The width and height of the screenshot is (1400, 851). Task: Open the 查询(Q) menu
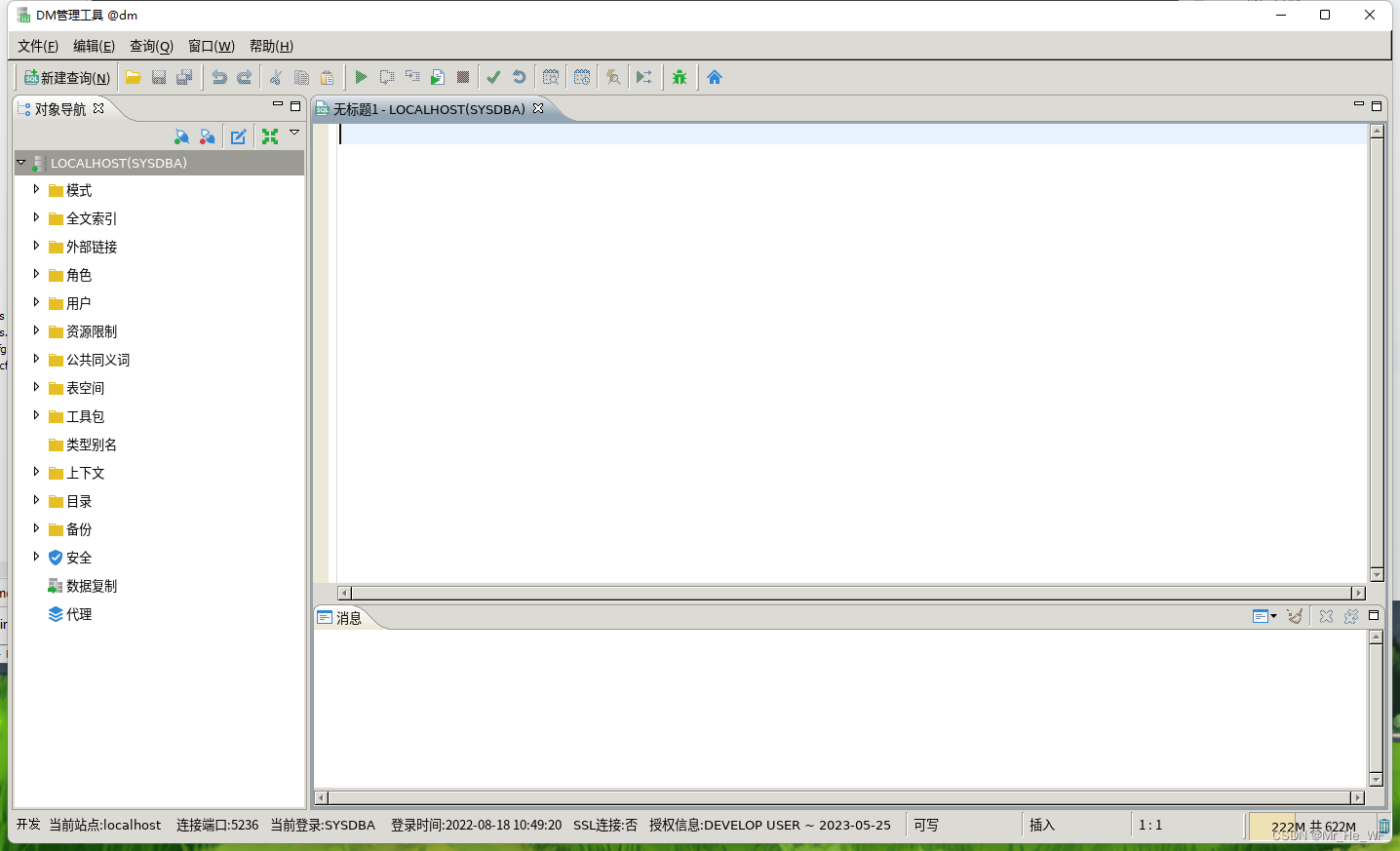pyautogui.click(x=151, y=46)
